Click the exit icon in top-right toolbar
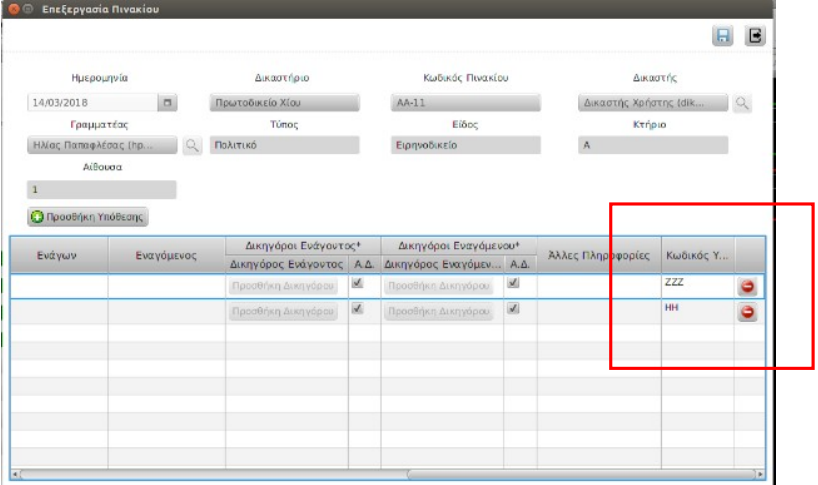The height and width of the screenshot is (485, 818). point(755,36)
